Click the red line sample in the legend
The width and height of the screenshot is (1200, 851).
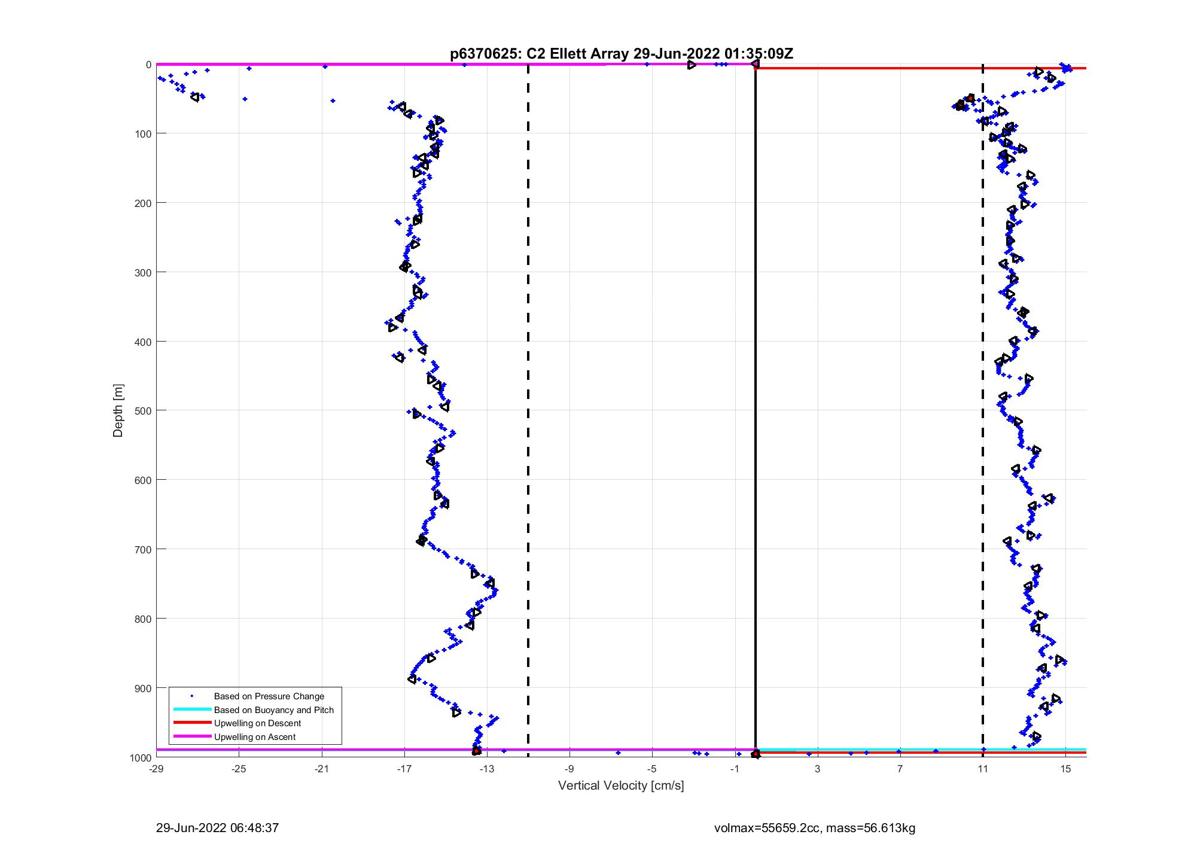click(x=191, y=723)
